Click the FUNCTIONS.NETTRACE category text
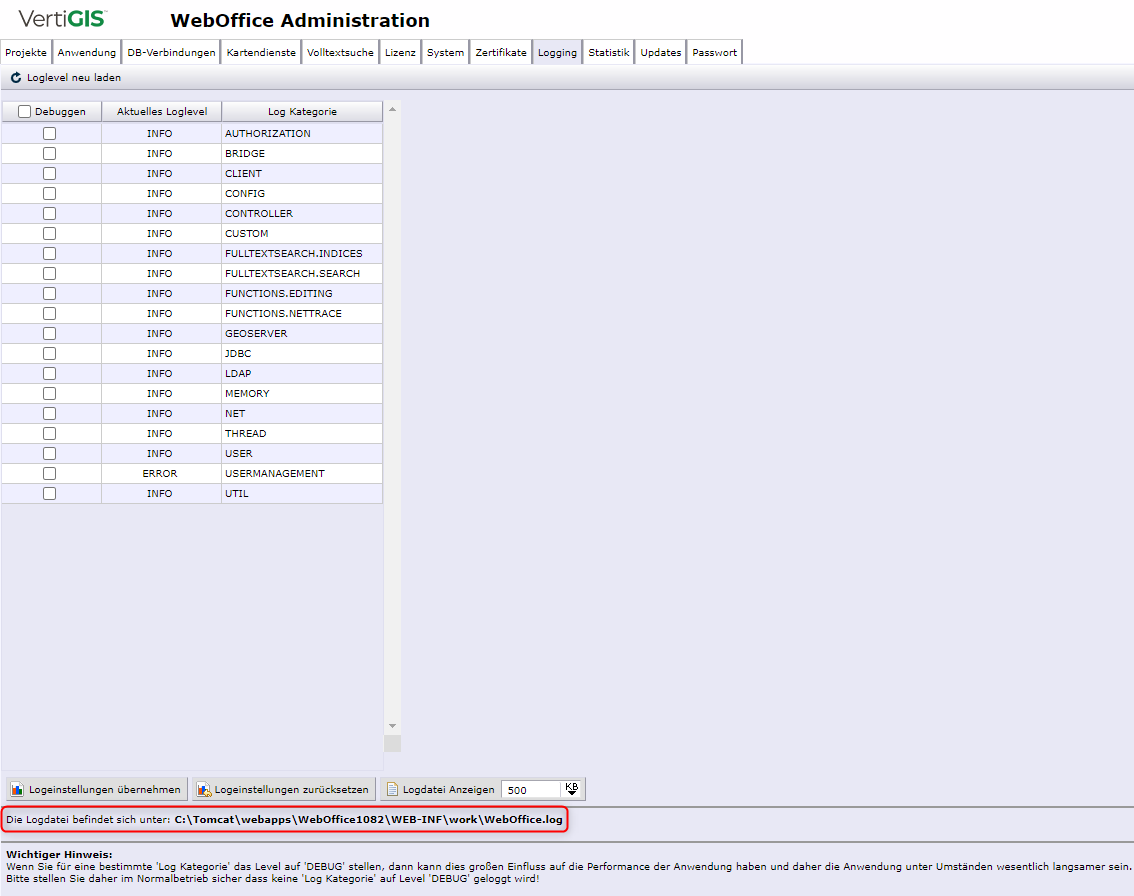The height and width of the screenshot is (896, 1134). point(284,313)
